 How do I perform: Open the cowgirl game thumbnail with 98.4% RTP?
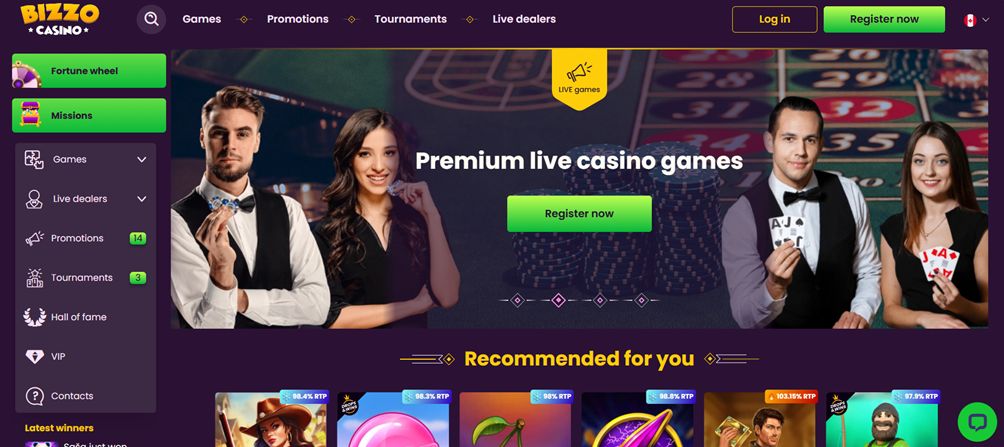click(271, 419)
